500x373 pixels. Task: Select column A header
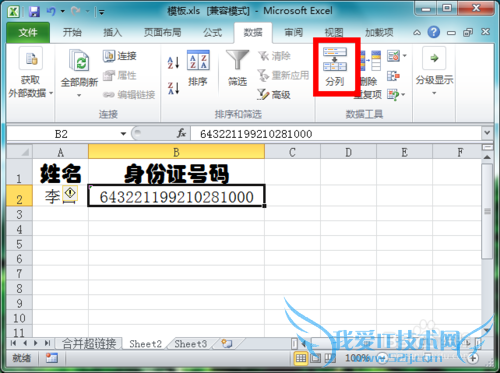60,152
